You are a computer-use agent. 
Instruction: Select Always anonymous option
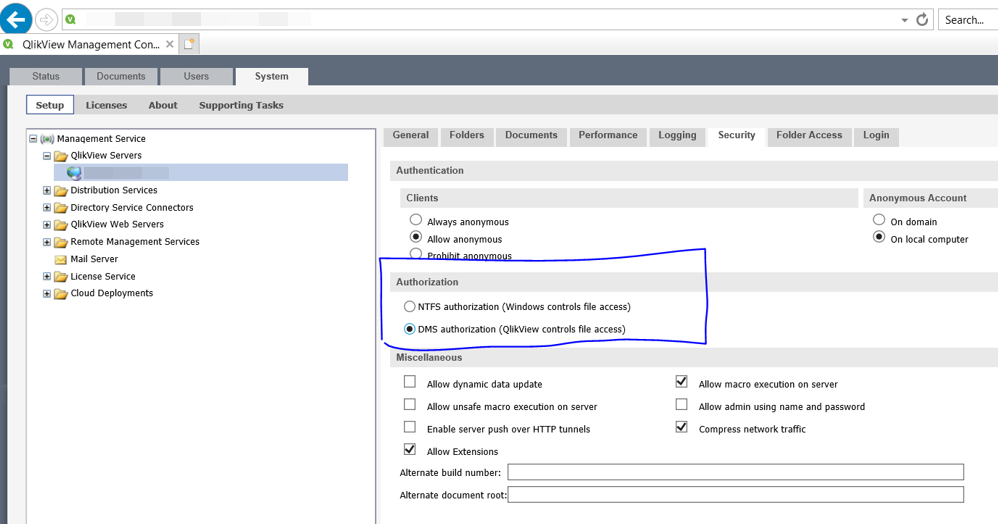[x=416, y=220]
